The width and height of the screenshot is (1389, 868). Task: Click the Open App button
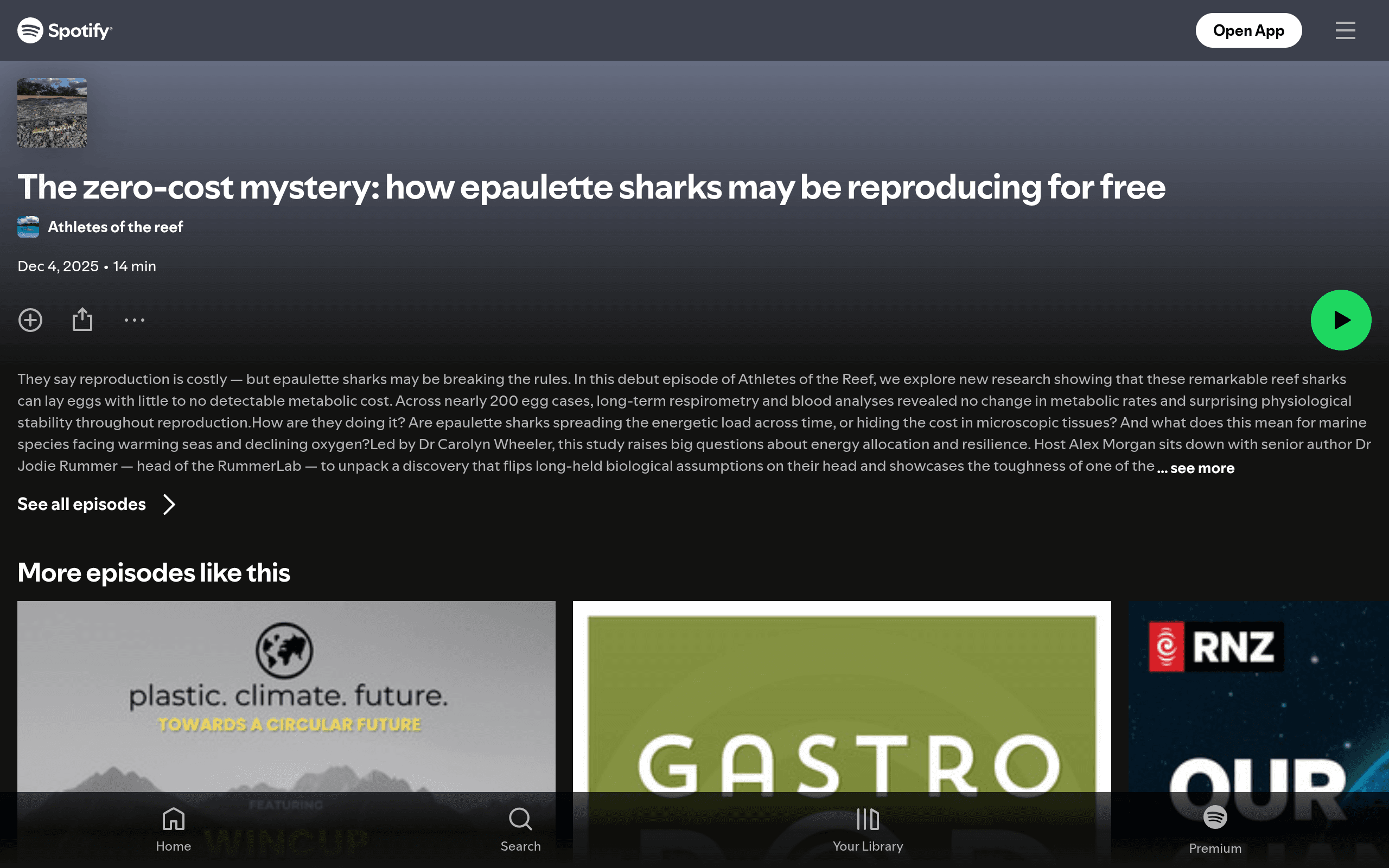[x=1248, y=30]
